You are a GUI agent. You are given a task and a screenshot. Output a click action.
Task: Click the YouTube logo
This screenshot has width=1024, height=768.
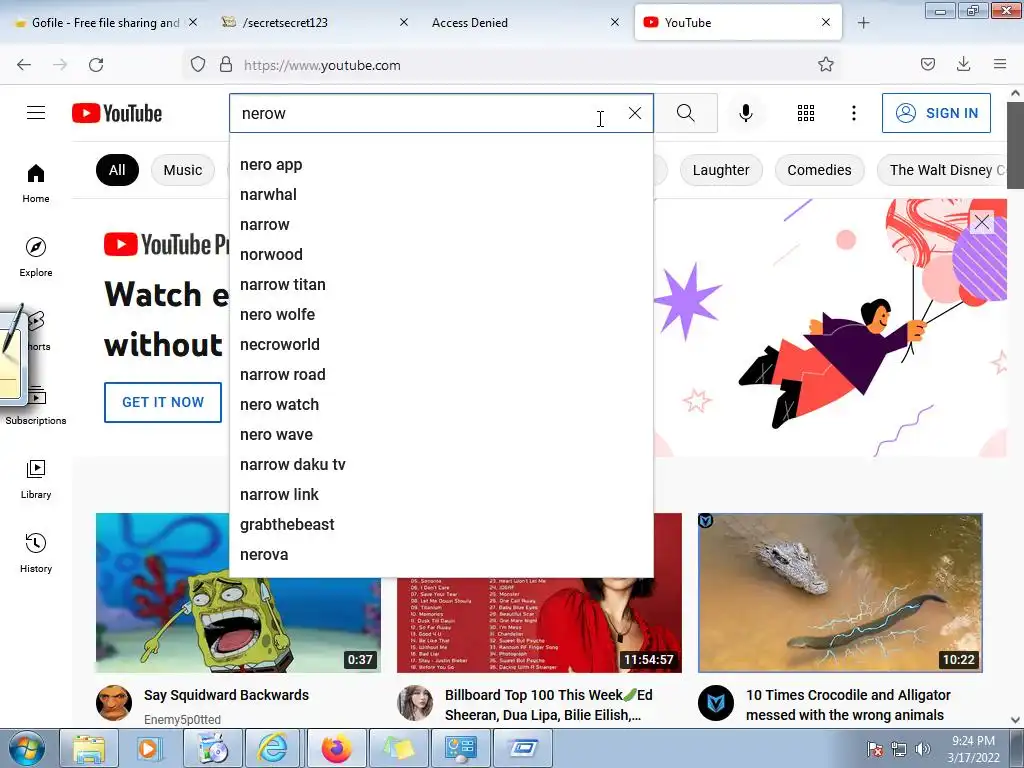[x=117, y=113]
